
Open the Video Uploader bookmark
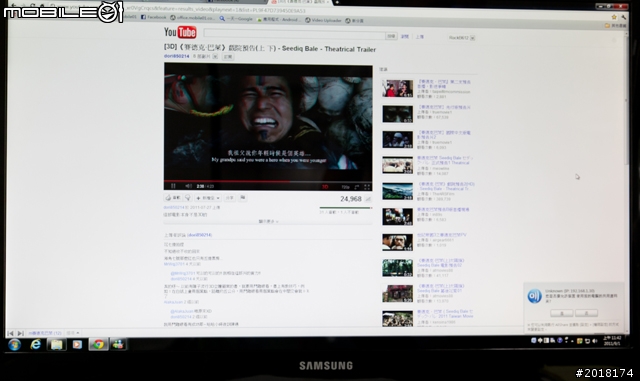(323, 20)
